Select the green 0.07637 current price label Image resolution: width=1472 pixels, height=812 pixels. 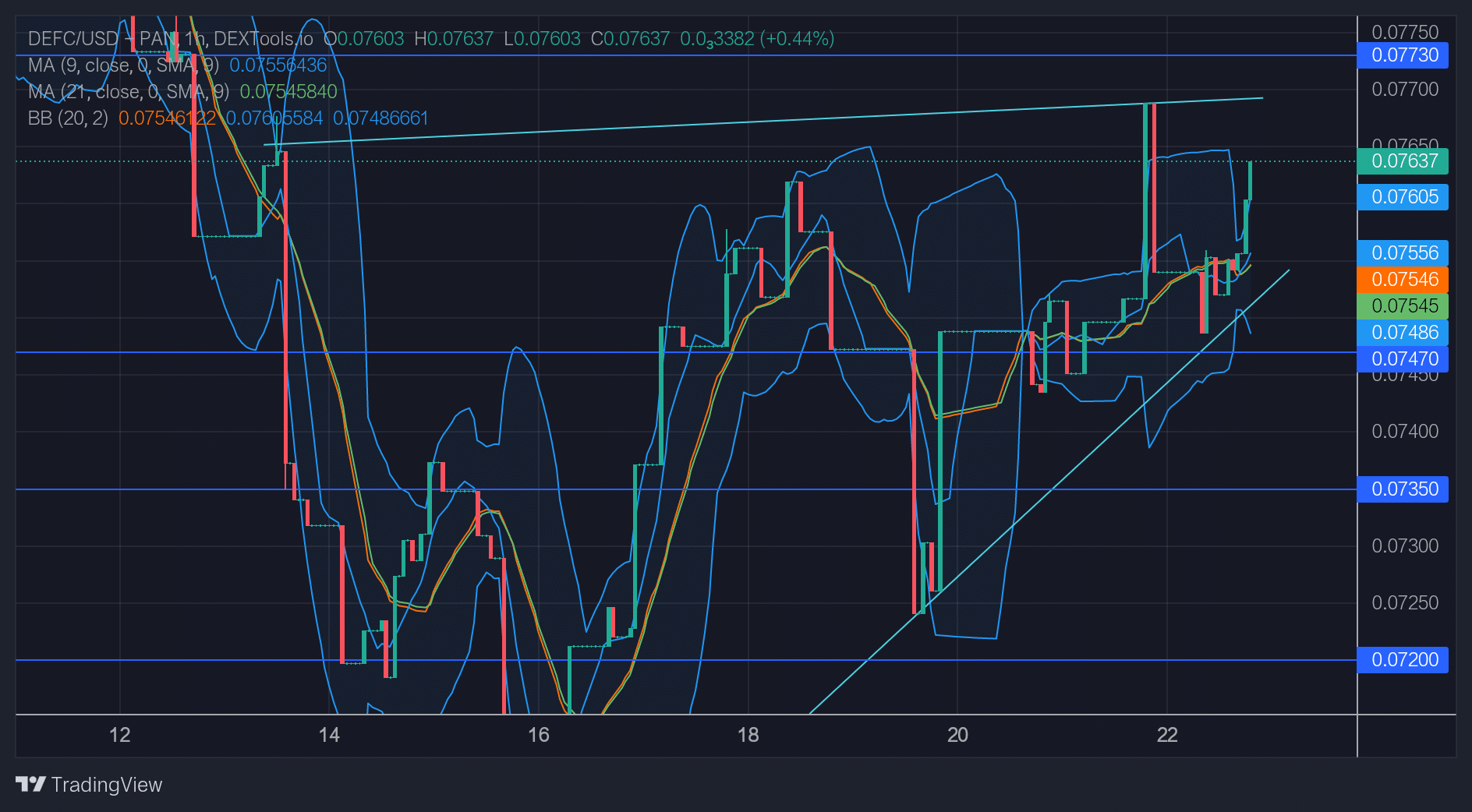pos(1403,161)
